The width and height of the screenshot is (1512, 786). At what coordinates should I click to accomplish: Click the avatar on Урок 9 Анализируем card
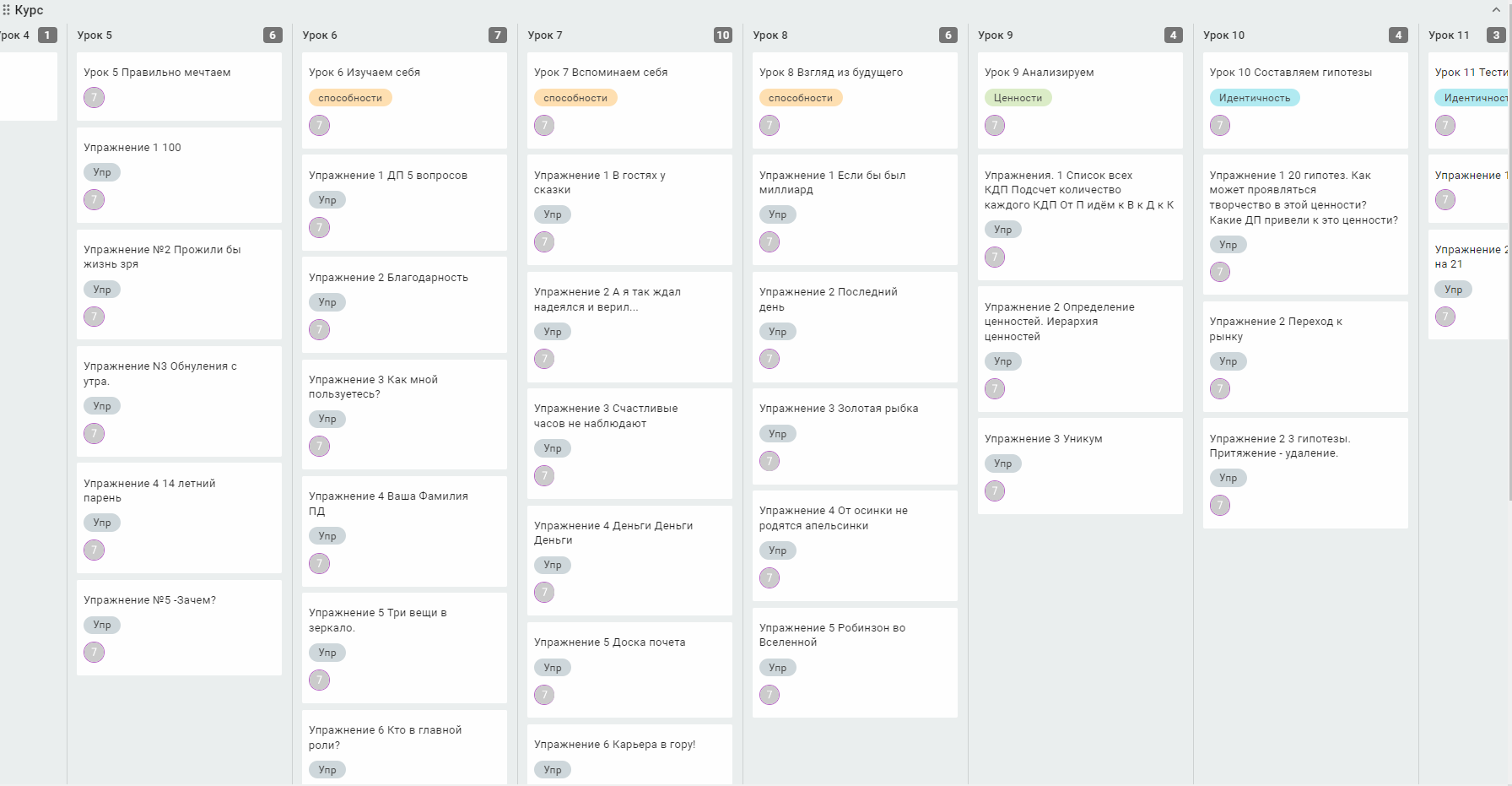[x=996, y=126]
